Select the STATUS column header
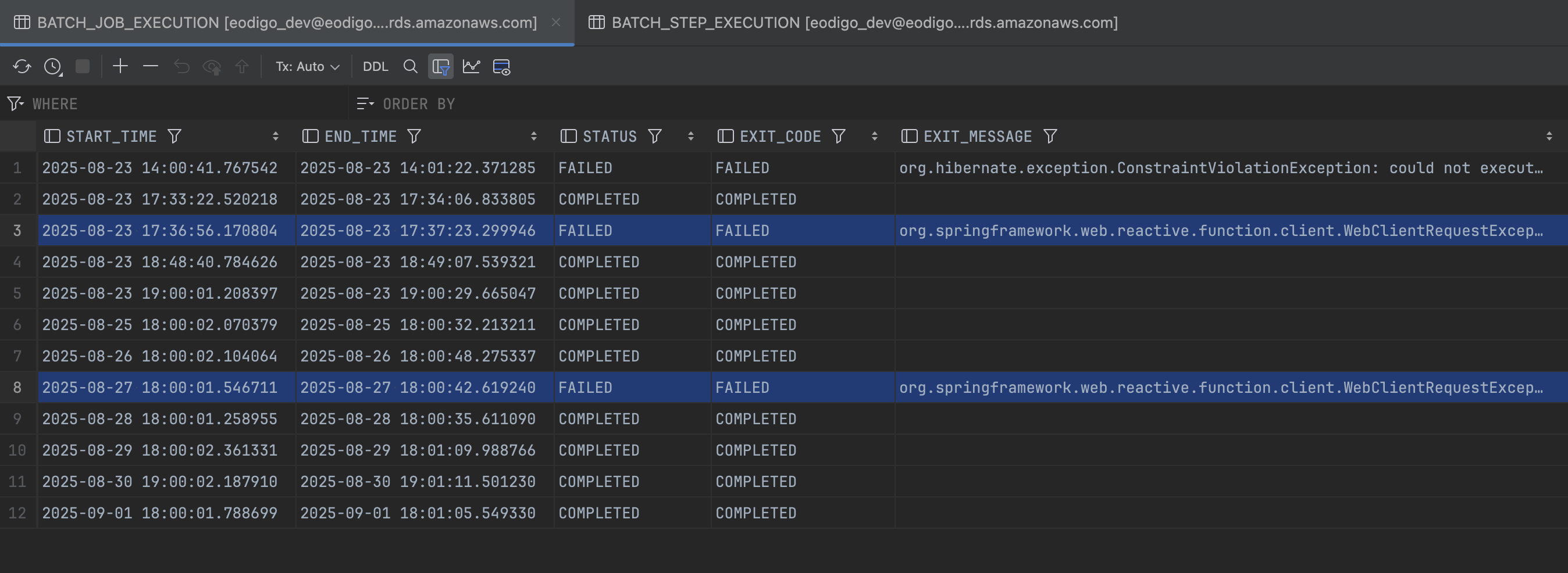The height and width of the screenshot is (573, 1568). [x=610, y=136]
